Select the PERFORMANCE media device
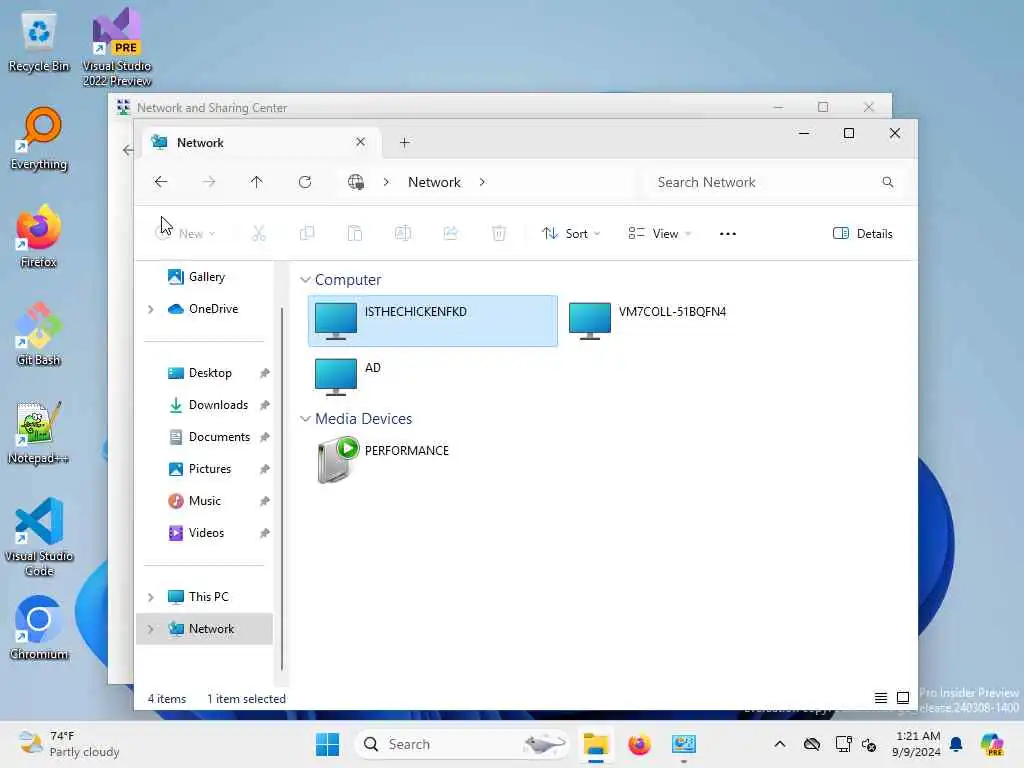This screenshot has height=768, width=1024. coord(383,460)
